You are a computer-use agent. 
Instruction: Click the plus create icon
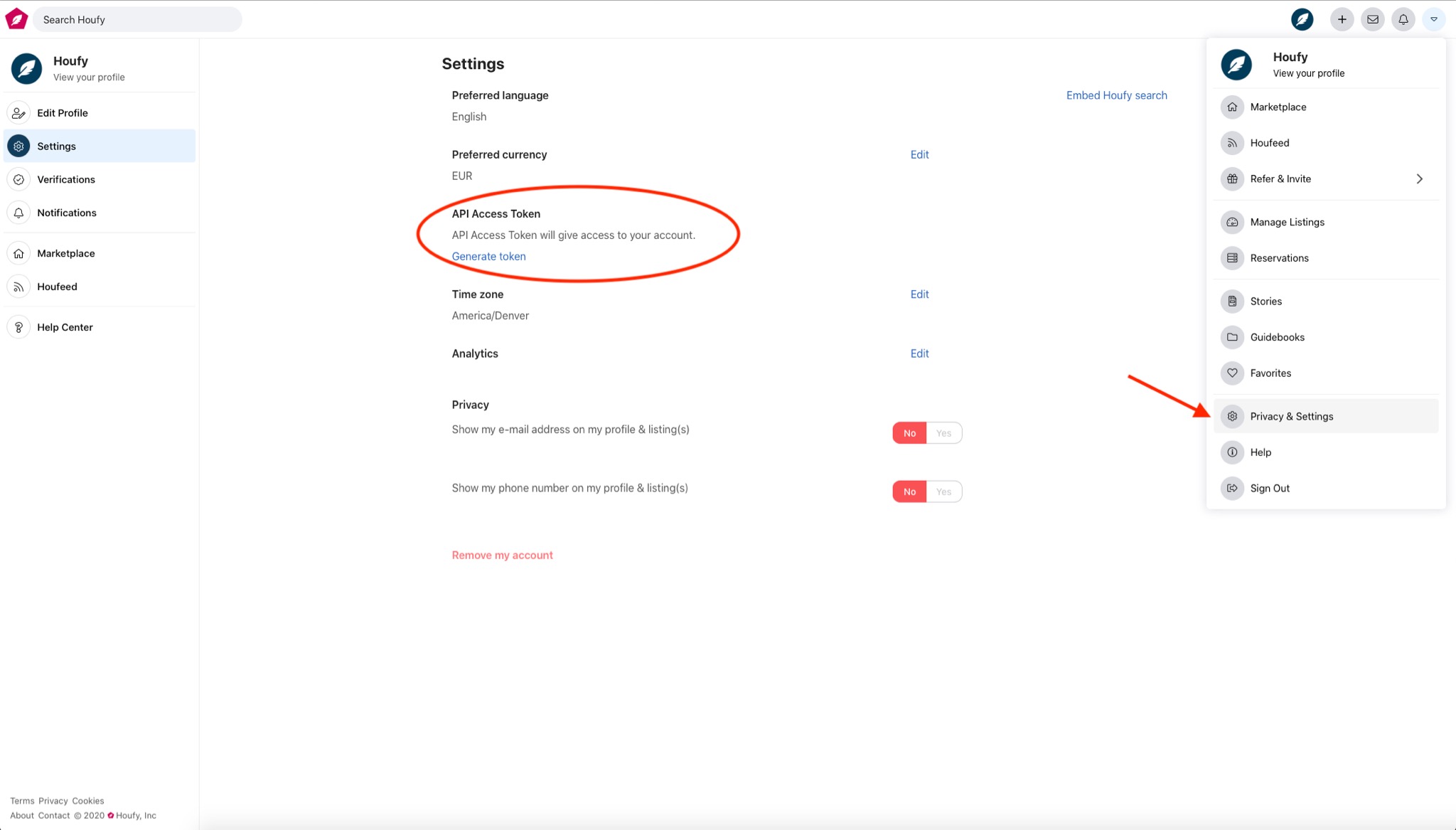[1342, 19]
